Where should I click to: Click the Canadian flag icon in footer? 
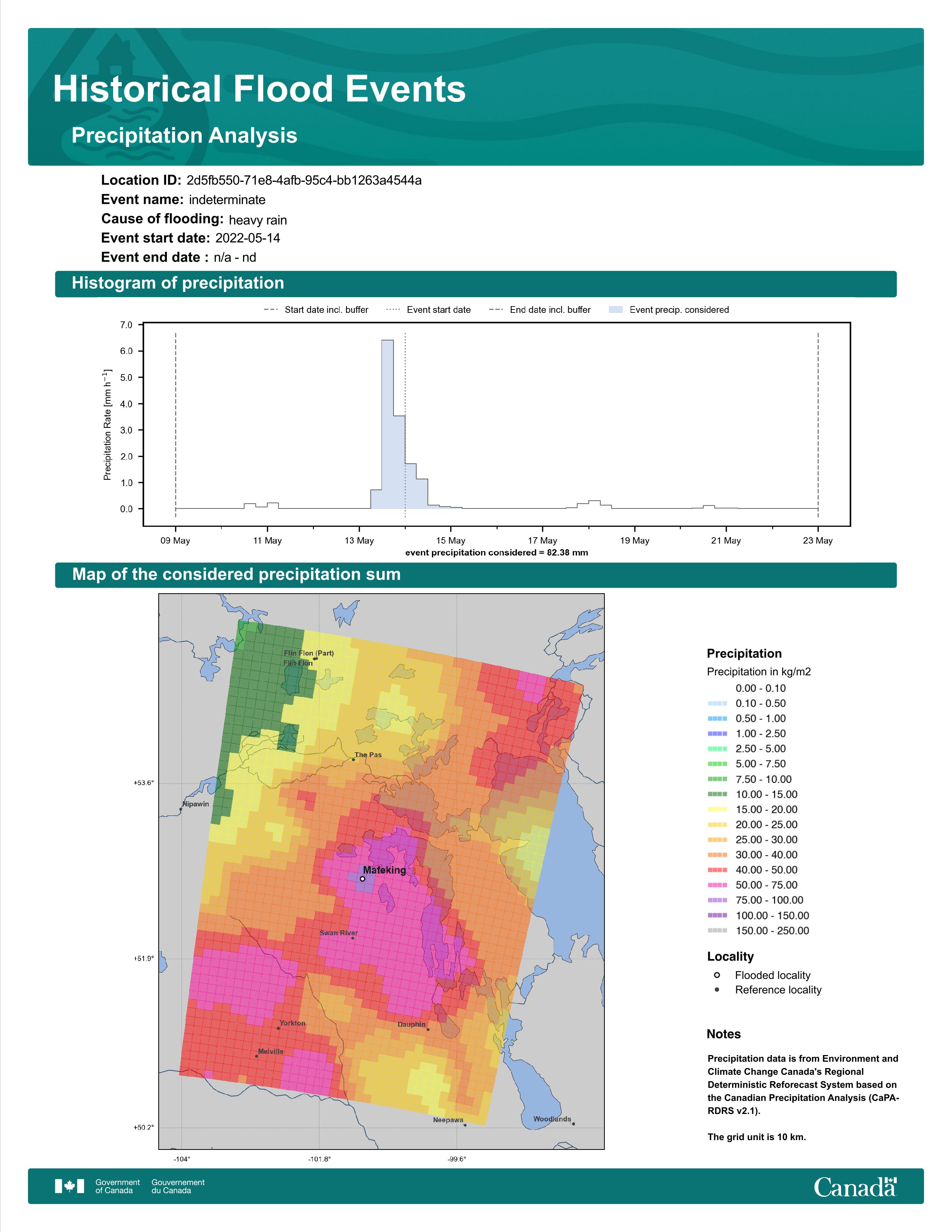(x=69, y=1186)
